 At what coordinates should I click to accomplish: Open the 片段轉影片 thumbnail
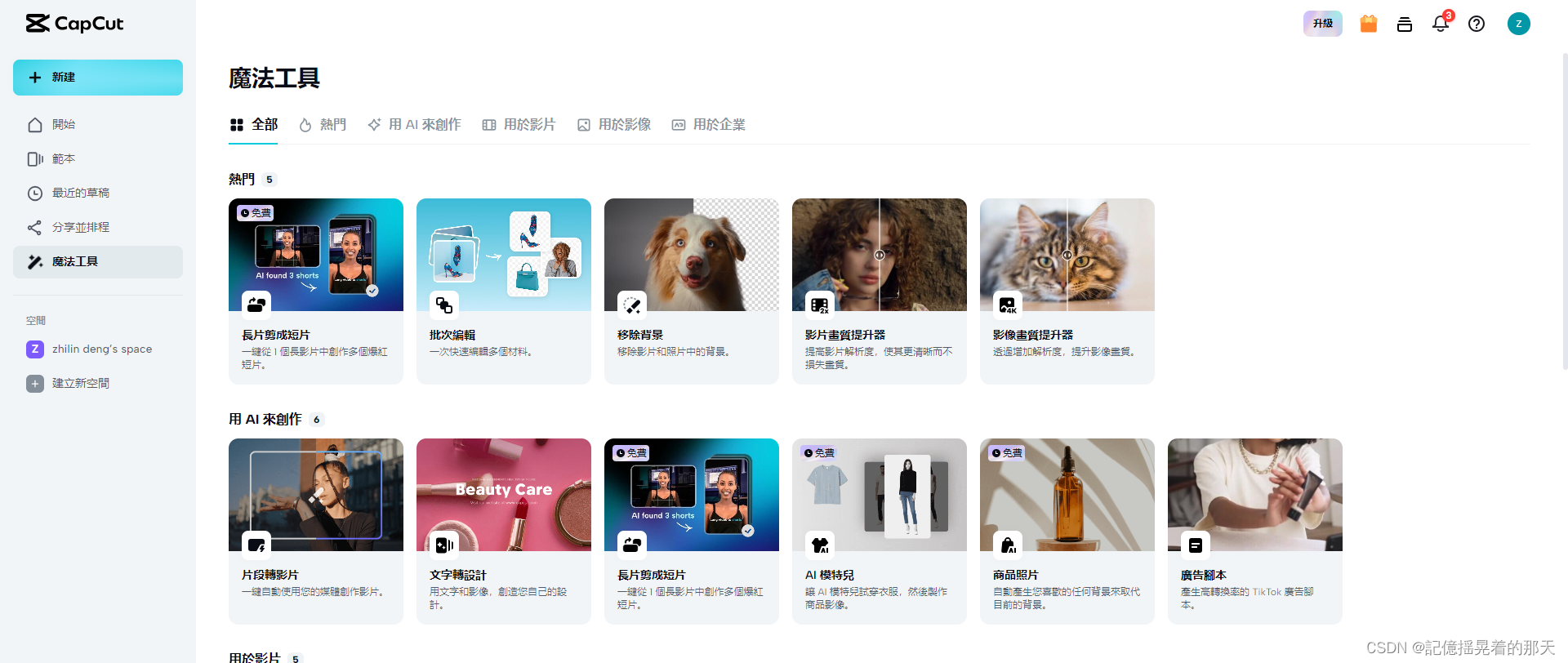(316, 495)
